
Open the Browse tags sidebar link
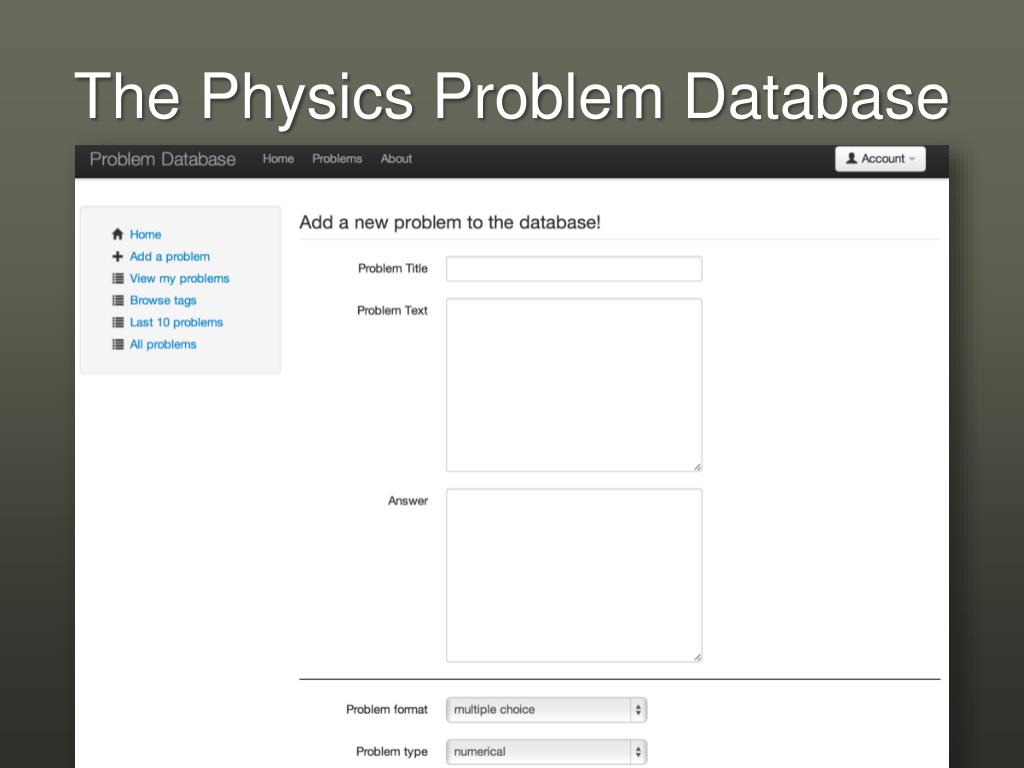pyautogui.click(x=163, y=301)
